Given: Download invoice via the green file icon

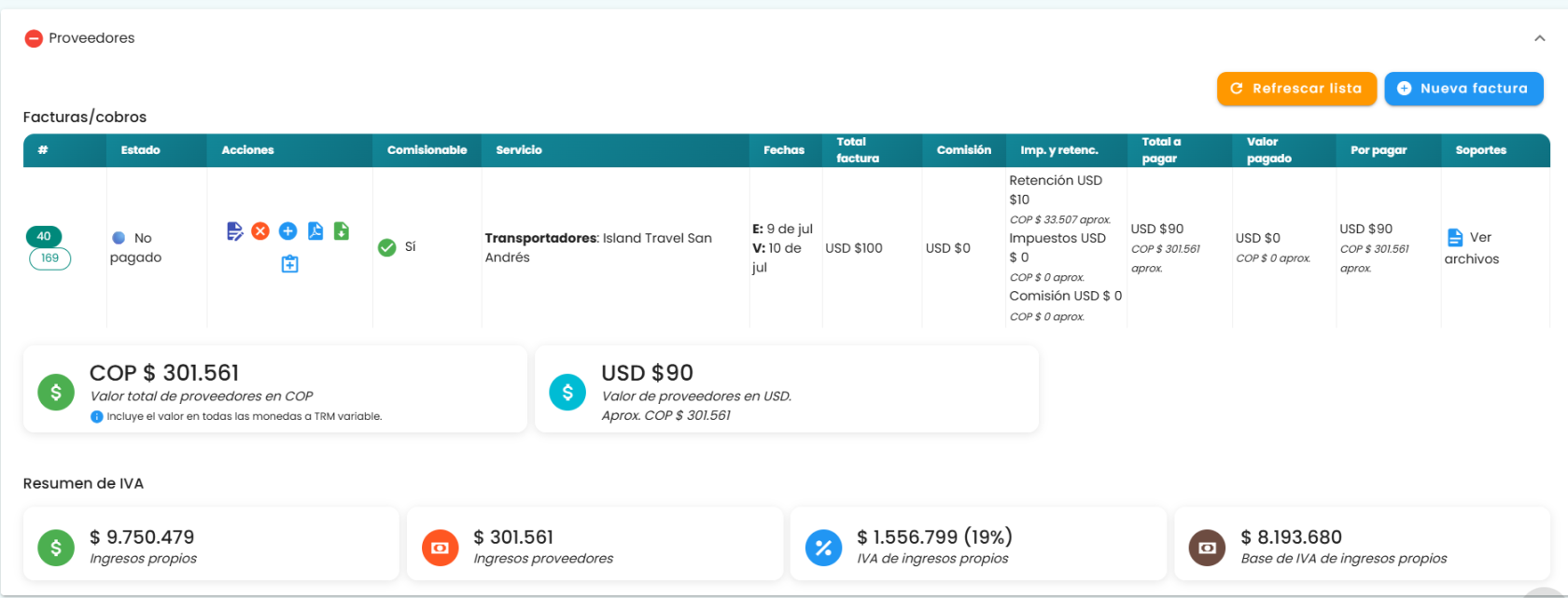Looking at the screenshot, I should pyautogui.click(x=342, y=230).
